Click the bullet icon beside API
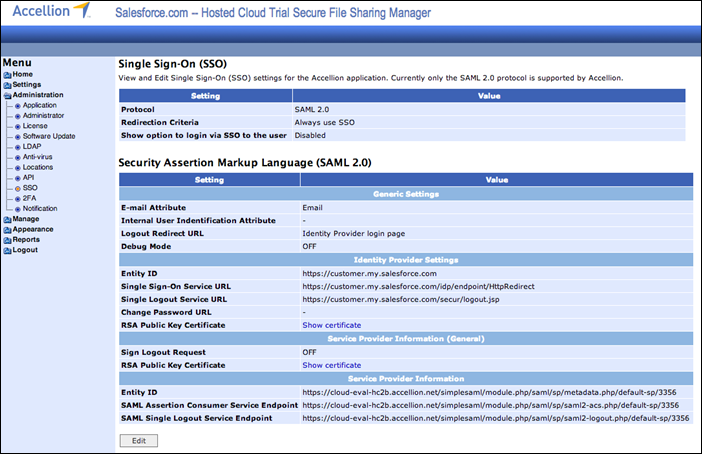The height and width of the screenshot is (454, 702). click(x=18, y=178)
